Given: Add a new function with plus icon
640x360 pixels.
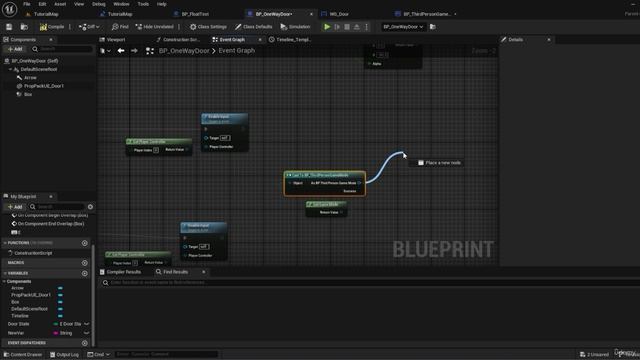Looking at the screenshot, I should [x=84, y=243].
